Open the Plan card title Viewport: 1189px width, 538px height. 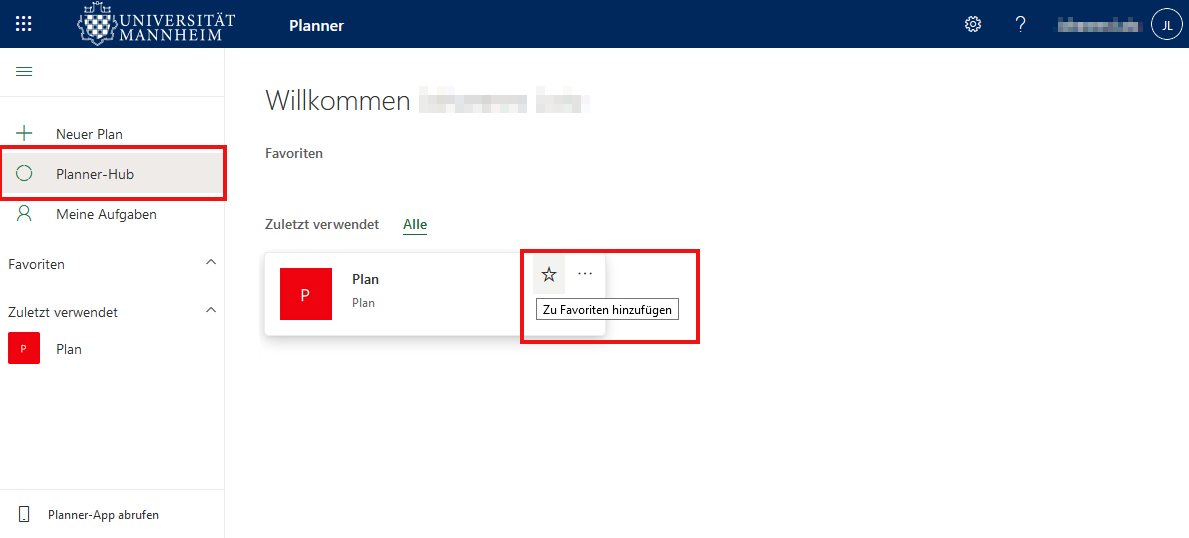click(x=365, y=279)
